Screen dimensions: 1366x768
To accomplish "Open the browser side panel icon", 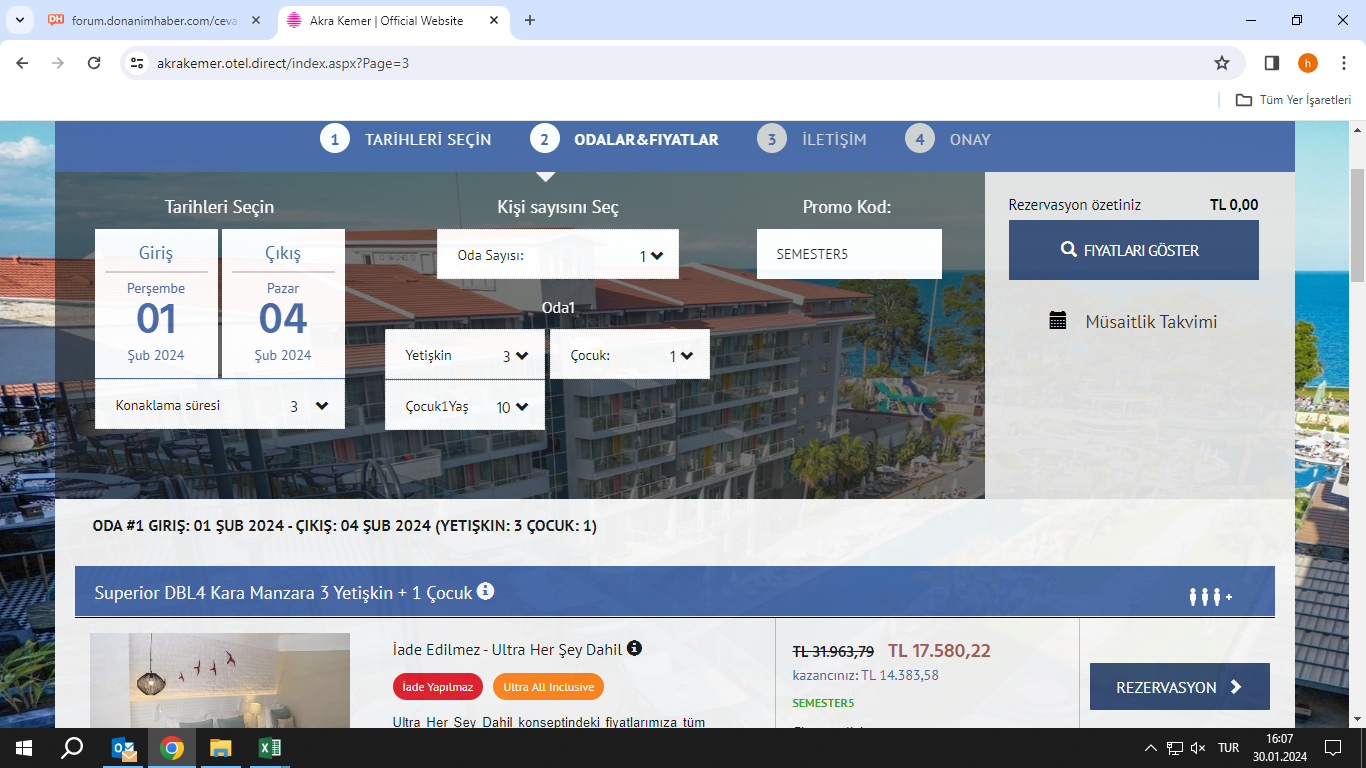I will click(1272, 63).
